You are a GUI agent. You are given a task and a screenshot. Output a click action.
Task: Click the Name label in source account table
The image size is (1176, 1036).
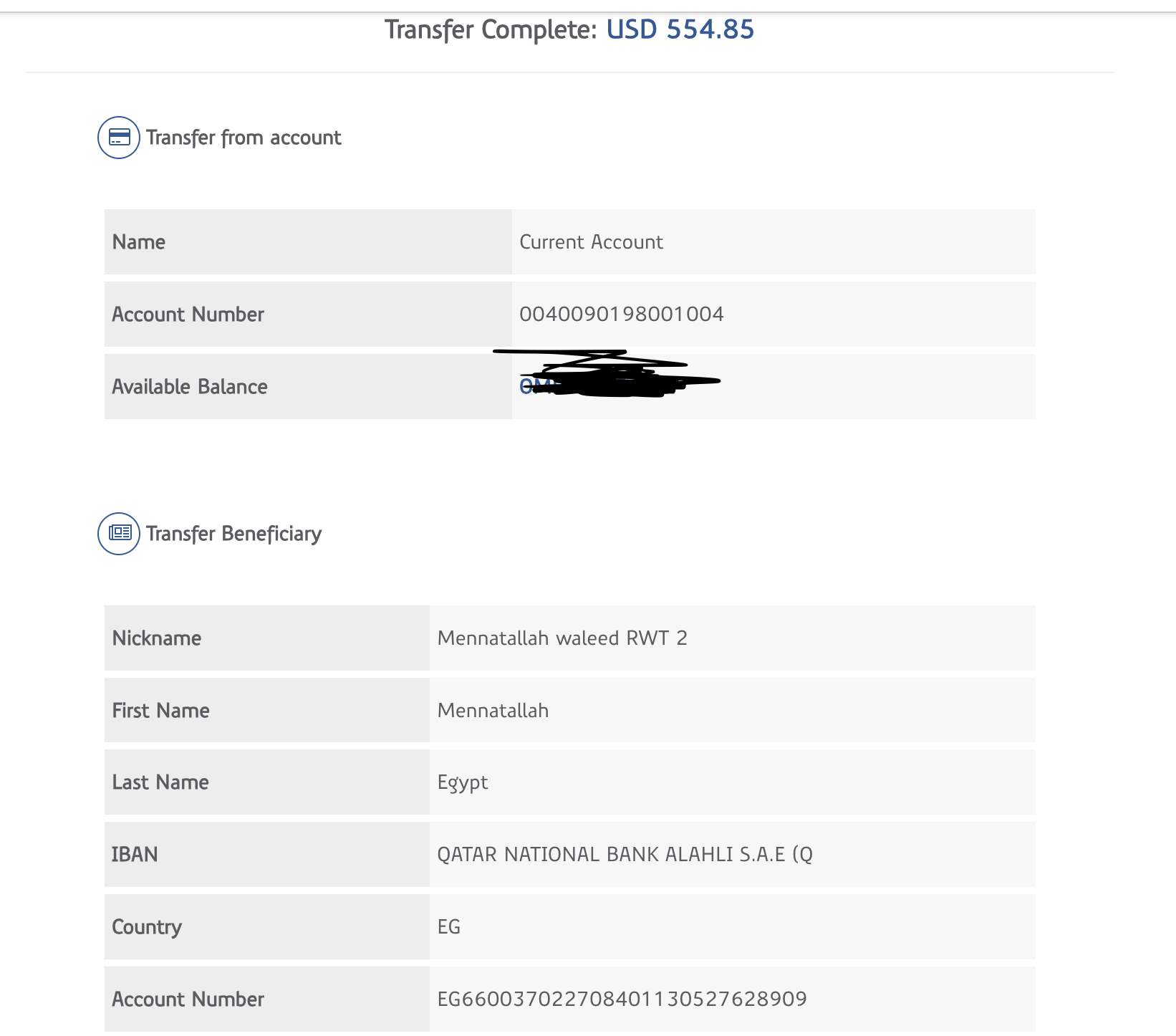[139, 242]
